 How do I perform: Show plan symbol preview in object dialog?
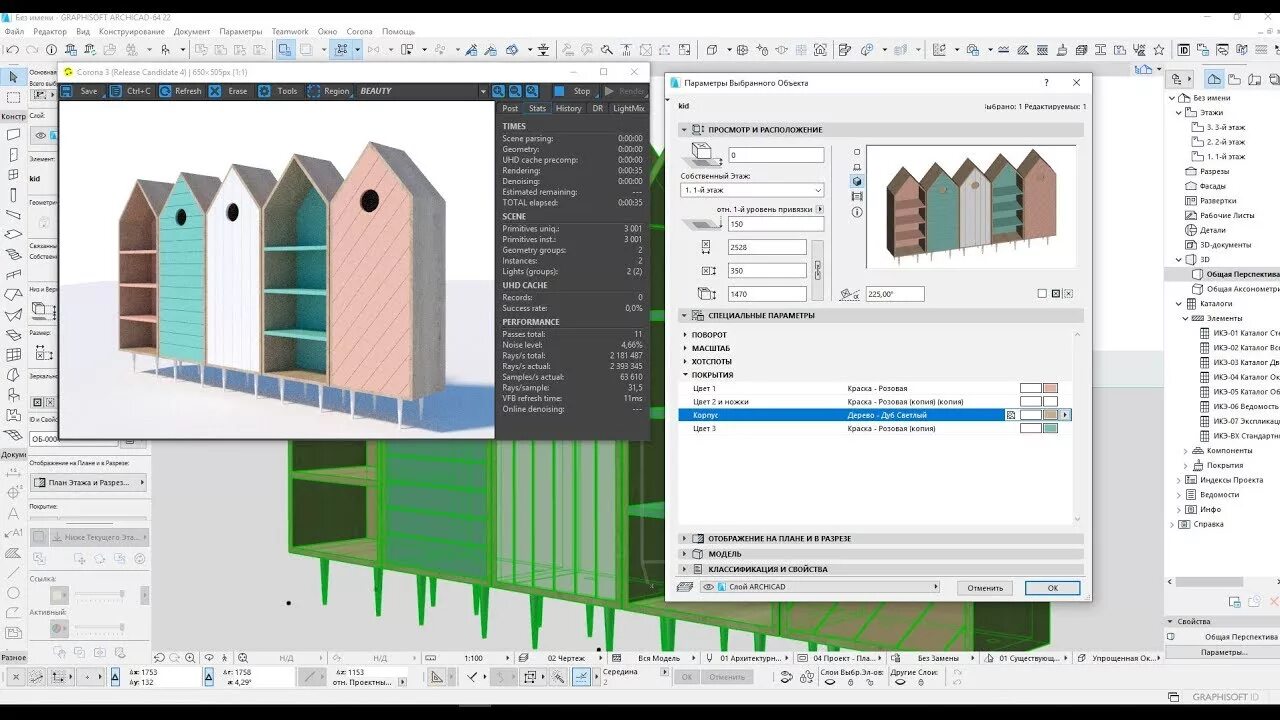[857, 152]
